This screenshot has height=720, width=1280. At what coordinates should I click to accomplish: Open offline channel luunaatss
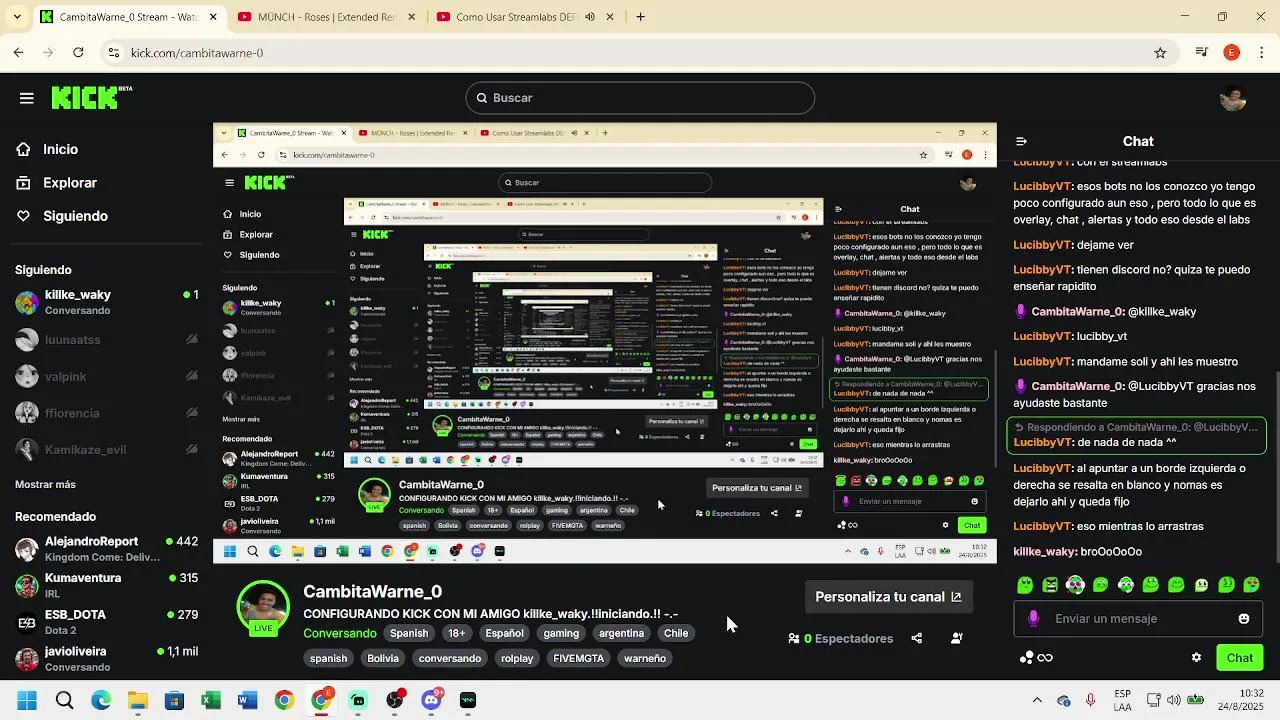[105, 340]
